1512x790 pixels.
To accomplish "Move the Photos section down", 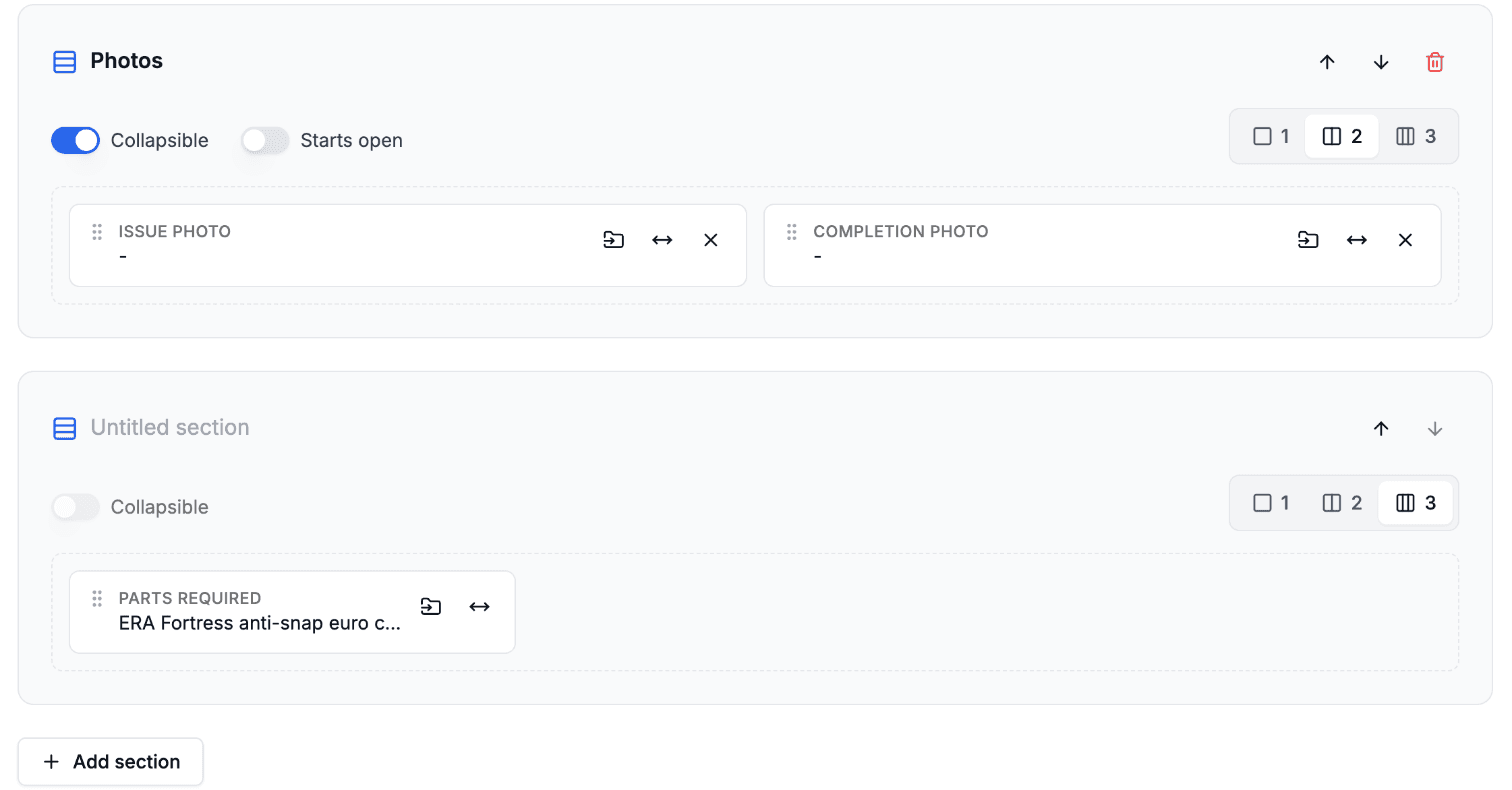I will 1381,62.
